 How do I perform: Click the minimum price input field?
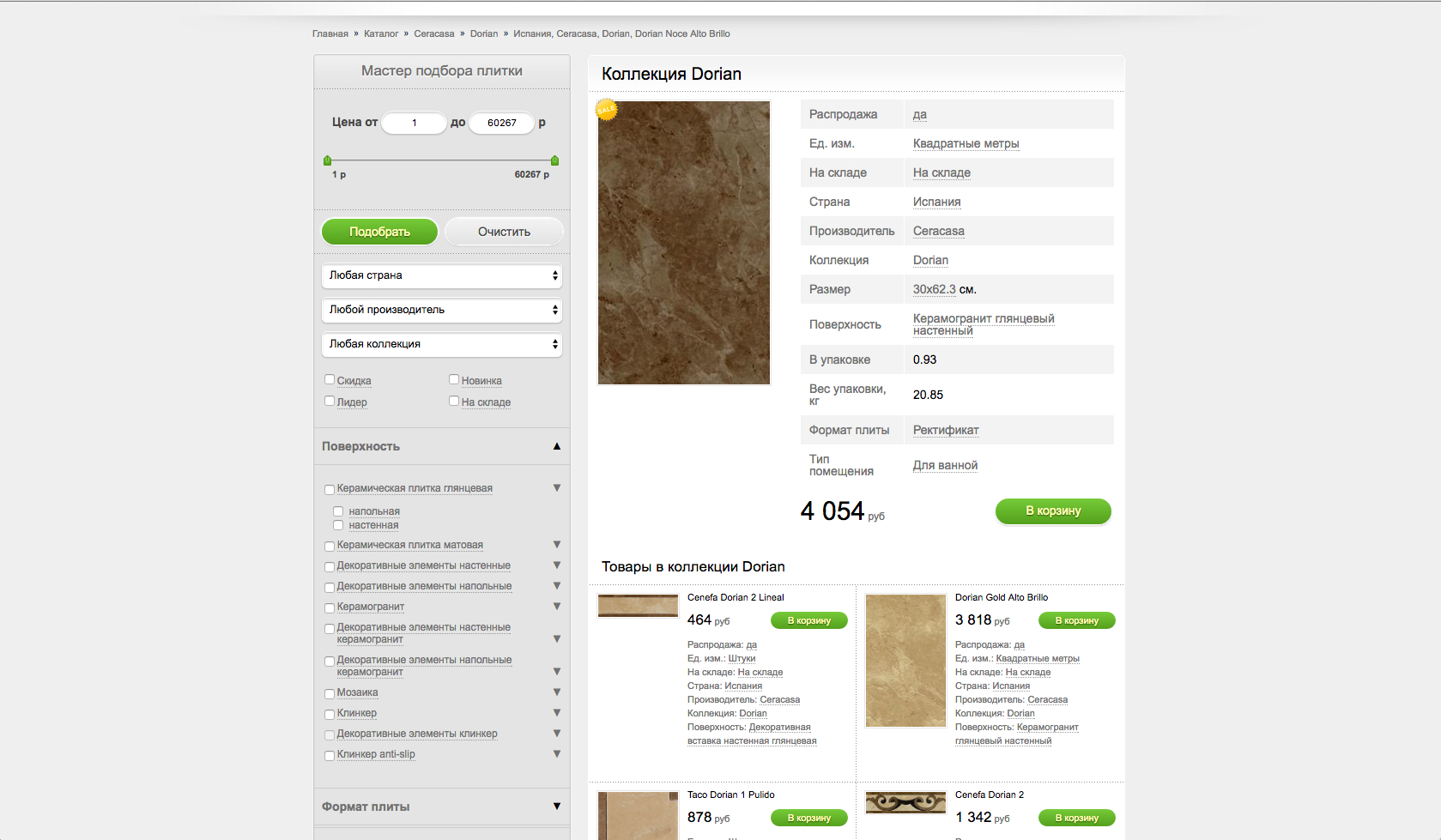414,123
